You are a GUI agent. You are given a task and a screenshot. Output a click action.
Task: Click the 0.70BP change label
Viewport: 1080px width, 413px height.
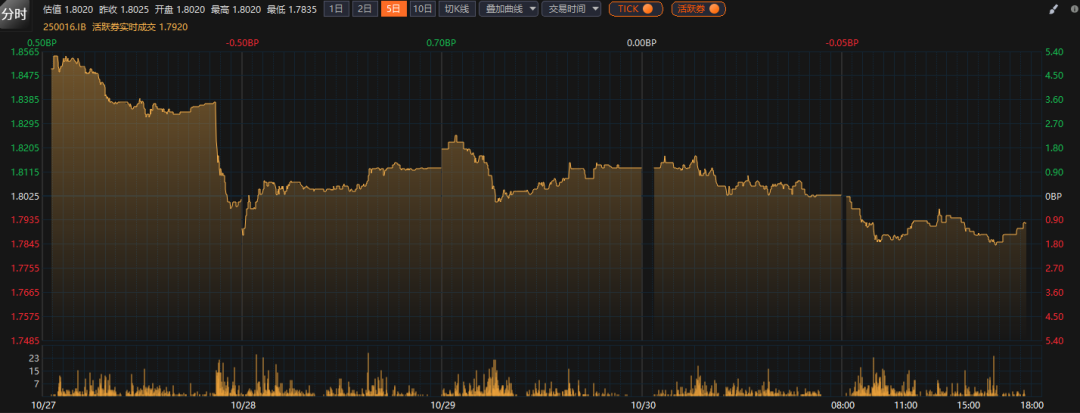pyautogui.click(x=440, y=43)
